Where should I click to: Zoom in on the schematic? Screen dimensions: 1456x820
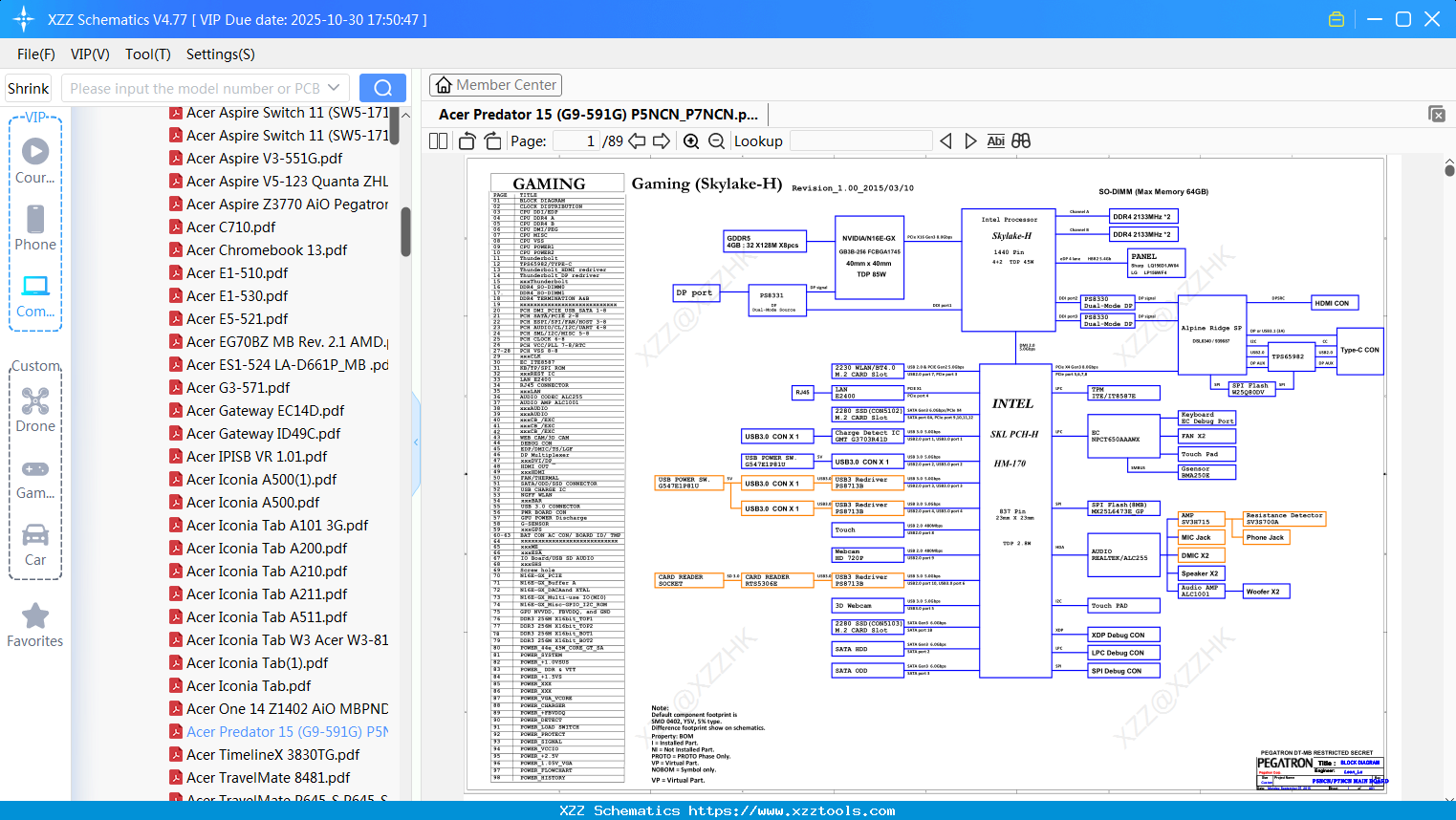pos(691,141)
